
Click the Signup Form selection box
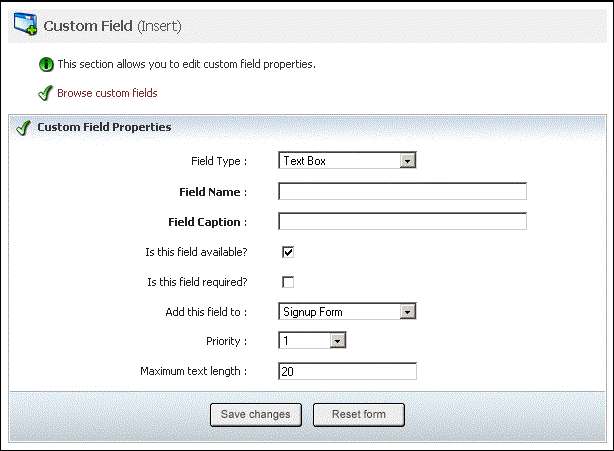(x=347, y=312)
